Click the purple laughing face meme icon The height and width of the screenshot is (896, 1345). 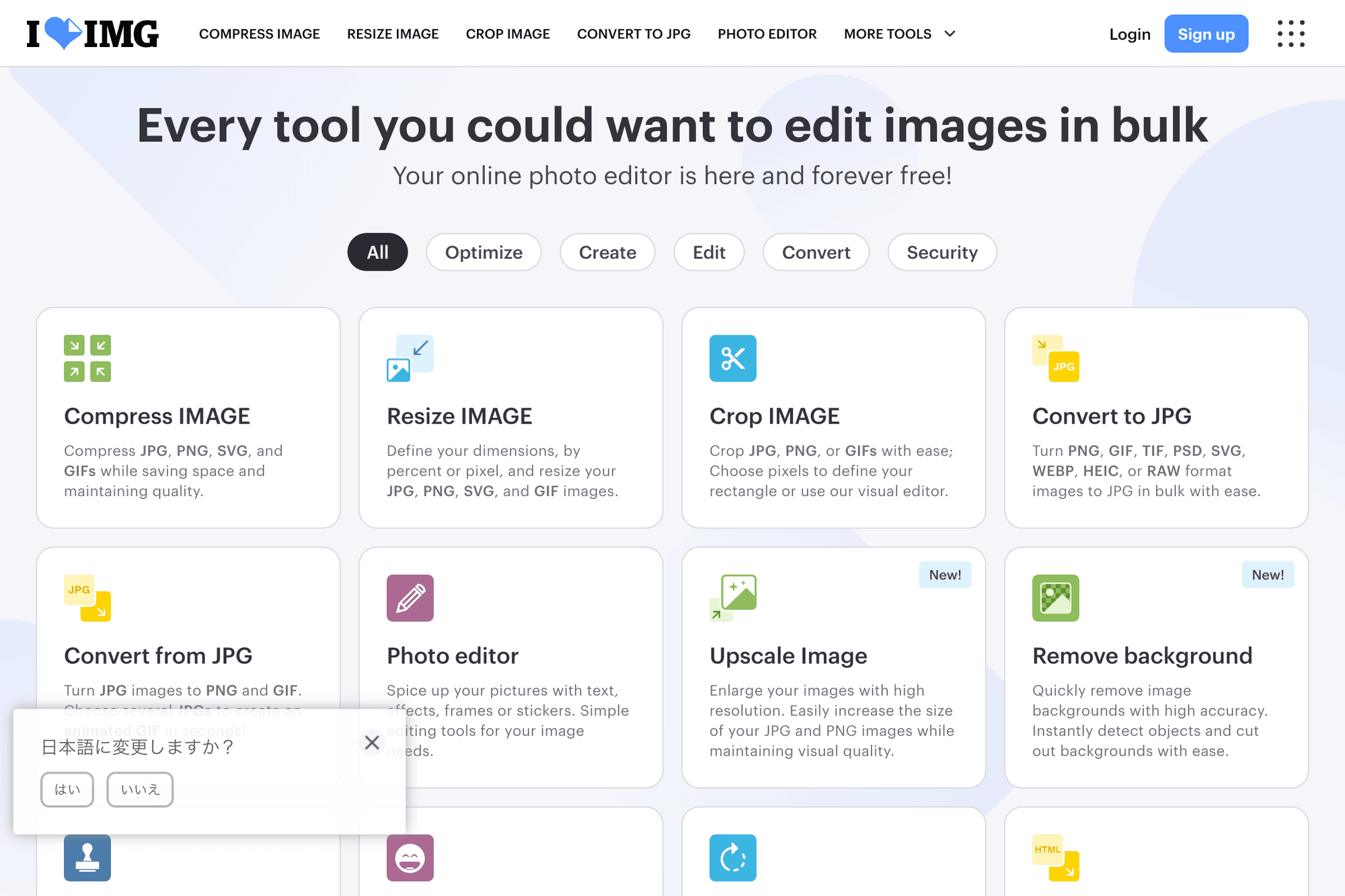[410, 858]
